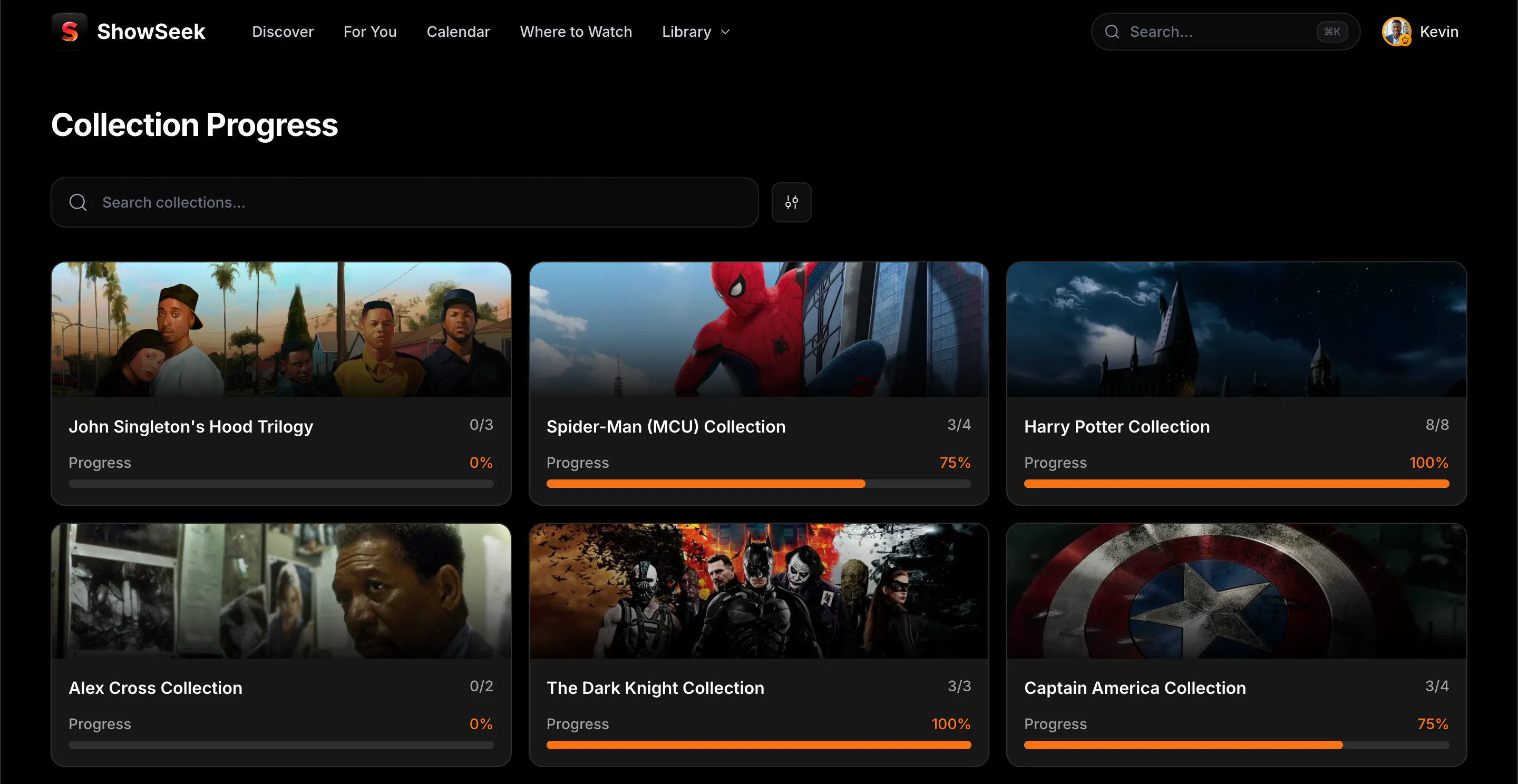Screen dimensions: 1518x784
Task: Click the Collection Progress heading
Action: tap(194, 125)
